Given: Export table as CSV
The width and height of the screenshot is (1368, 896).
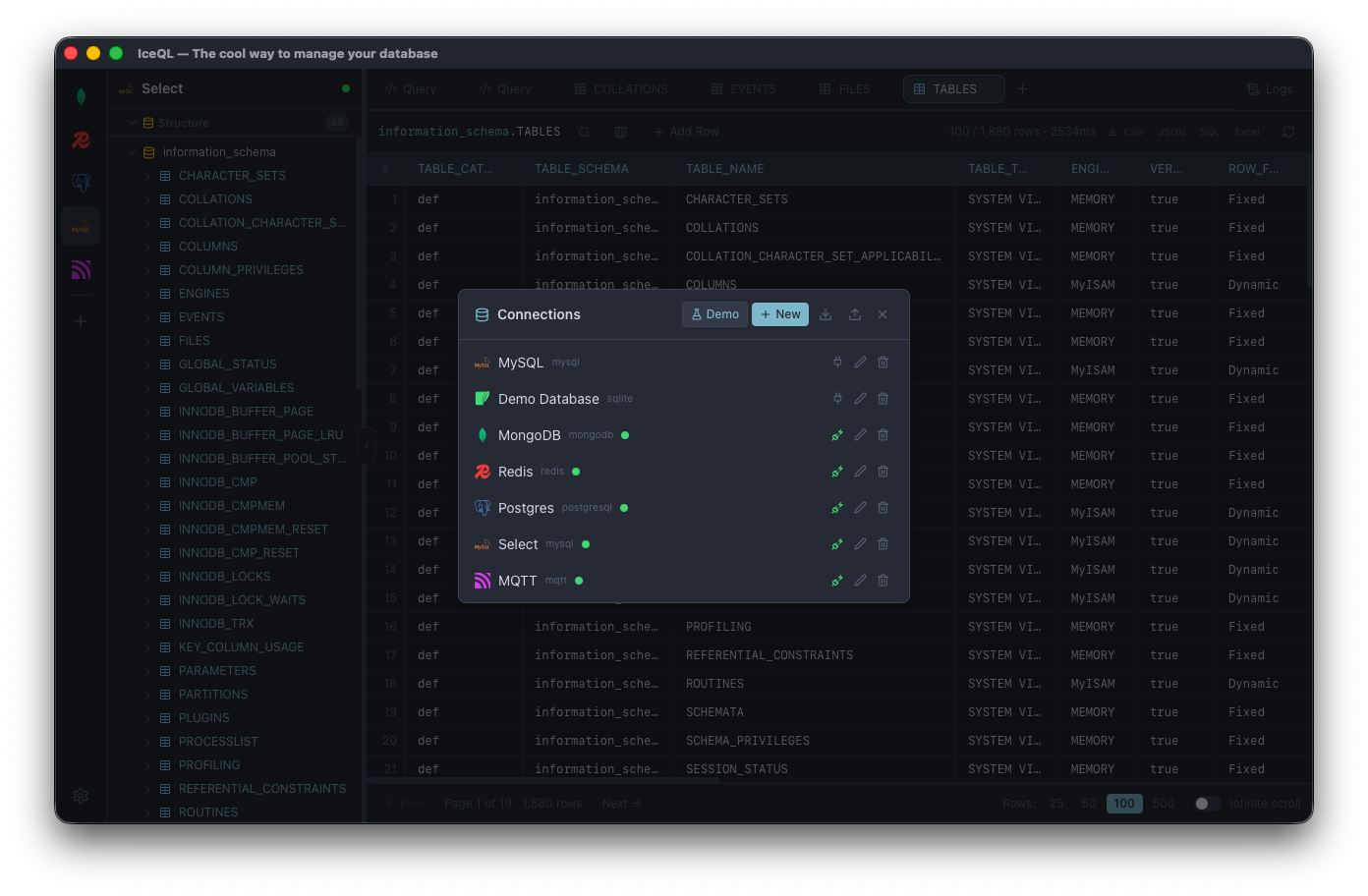Looking at the screenshot, I should coord(1126,132).
